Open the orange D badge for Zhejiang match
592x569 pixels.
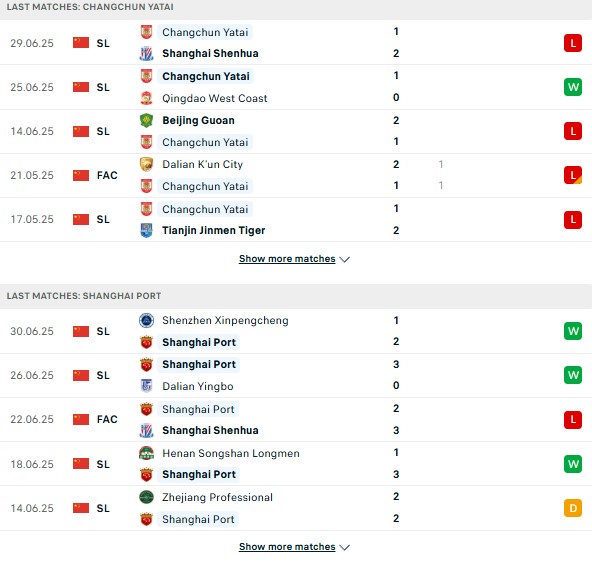click(573, 508)
